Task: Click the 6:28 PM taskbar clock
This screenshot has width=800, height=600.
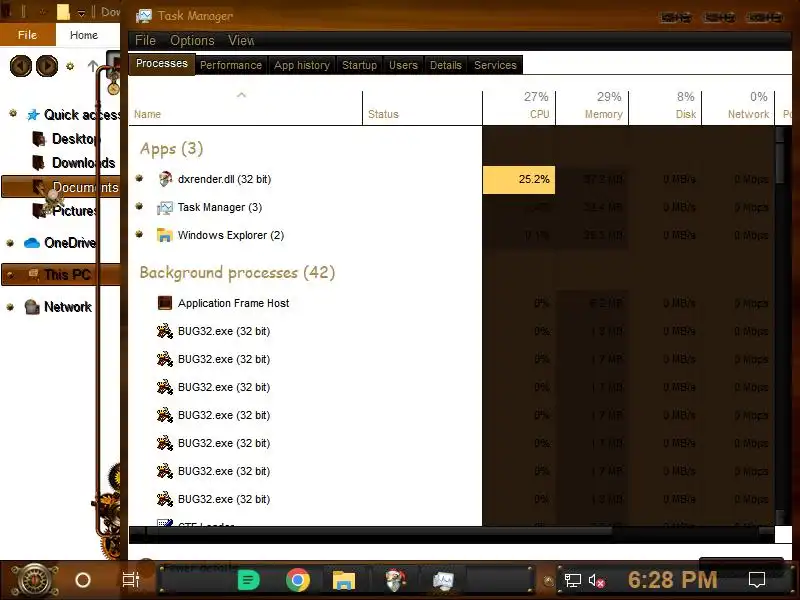Action: click(x=672, y=580)
